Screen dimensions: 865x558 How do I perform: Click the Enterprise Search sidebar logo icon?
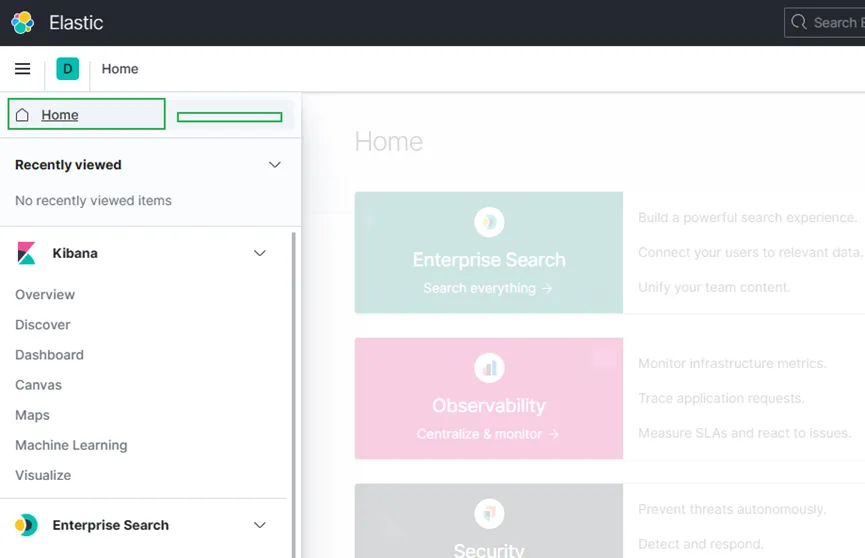click(26, 525)
